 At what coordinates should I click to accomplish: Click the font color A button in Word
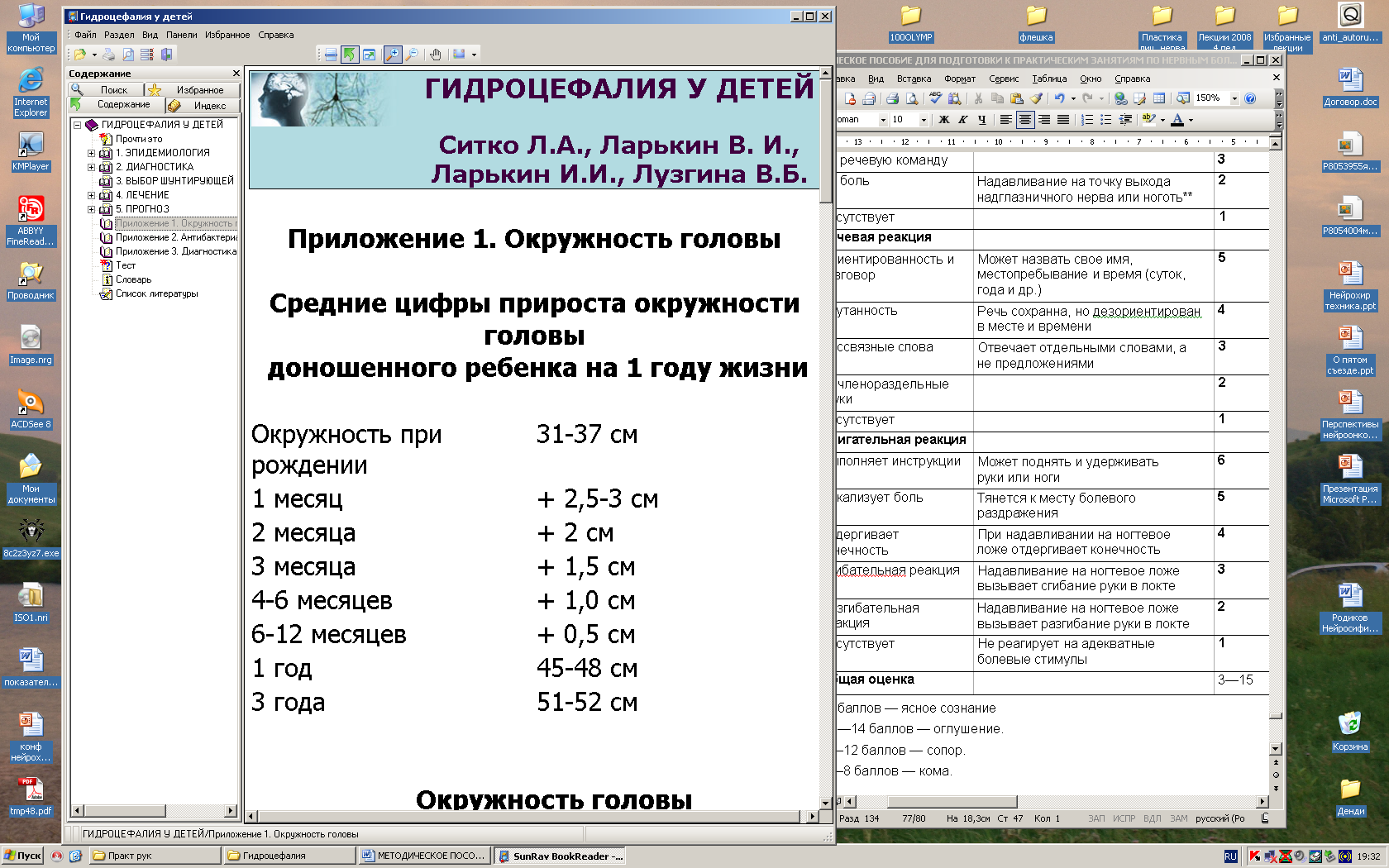point(1178,120)
